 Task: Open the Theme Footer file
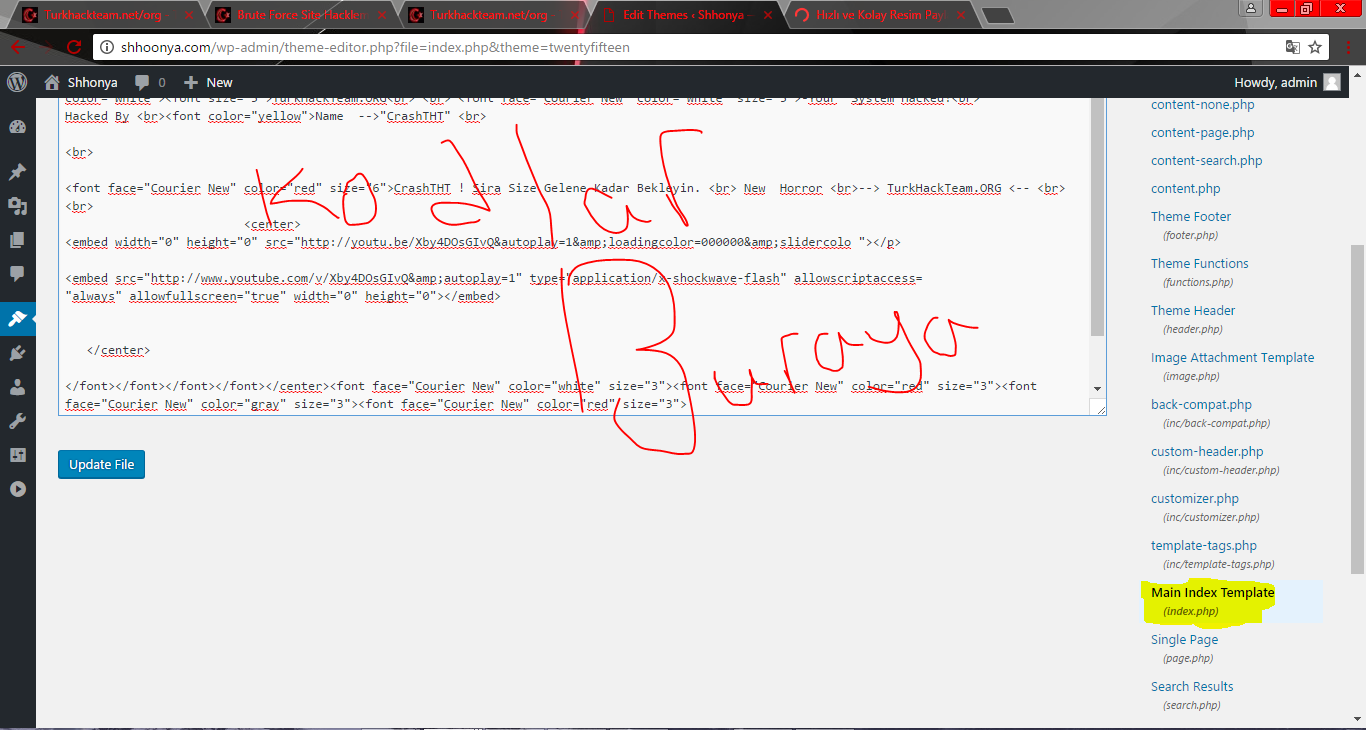1191,217
